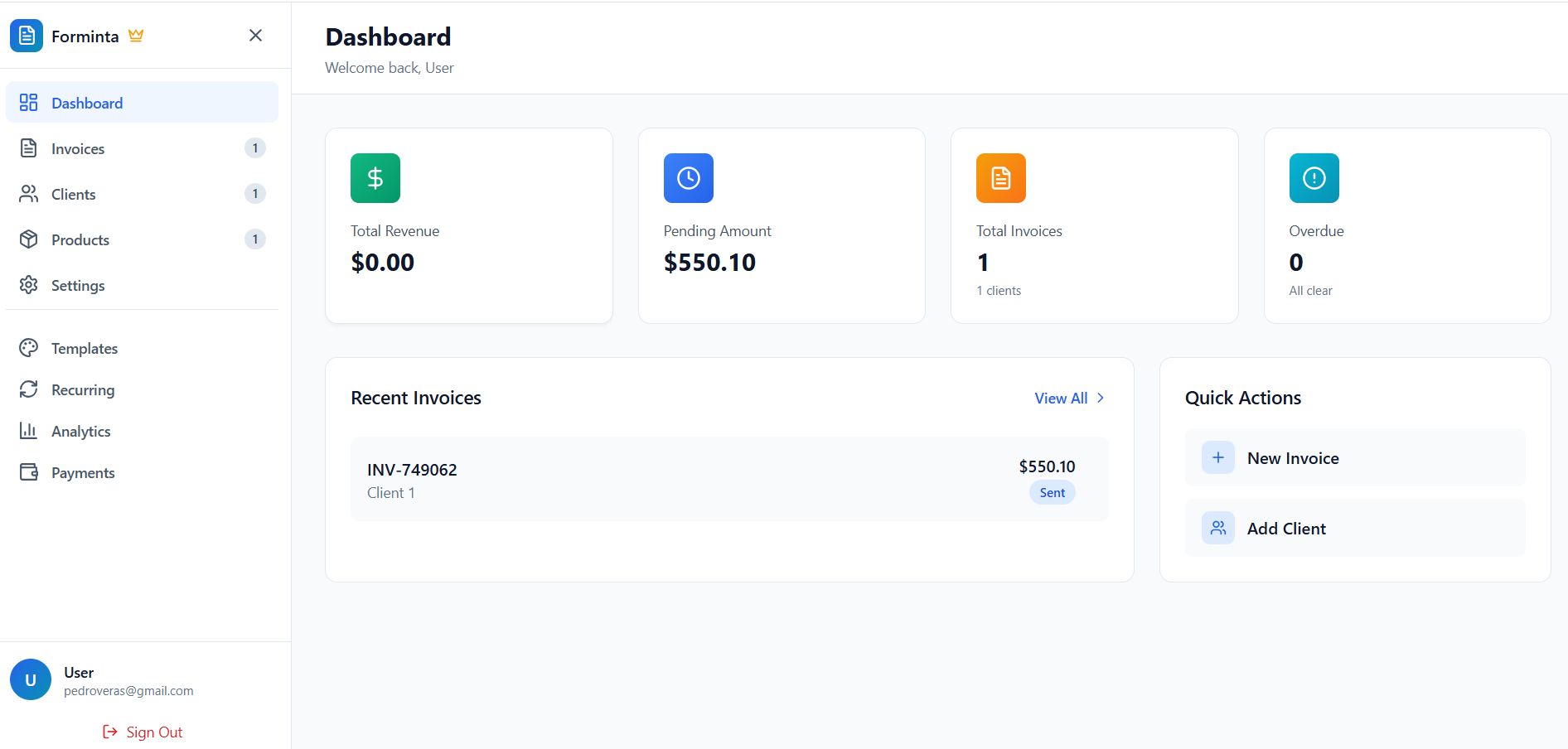Click the pedroveras@gmail.com email text

pyautogui.click(x=128, y=691)
